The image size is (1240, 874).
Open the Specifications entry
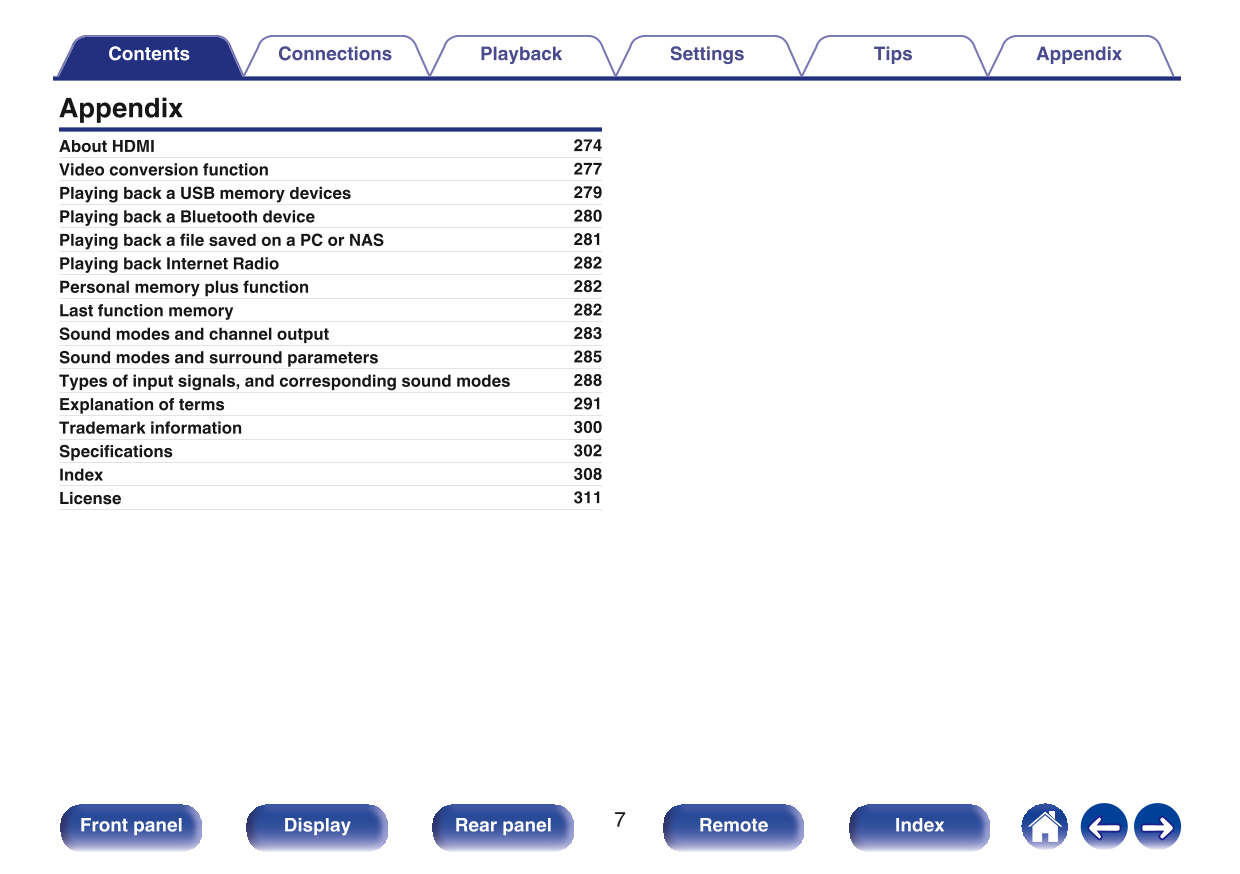point(116,452)
